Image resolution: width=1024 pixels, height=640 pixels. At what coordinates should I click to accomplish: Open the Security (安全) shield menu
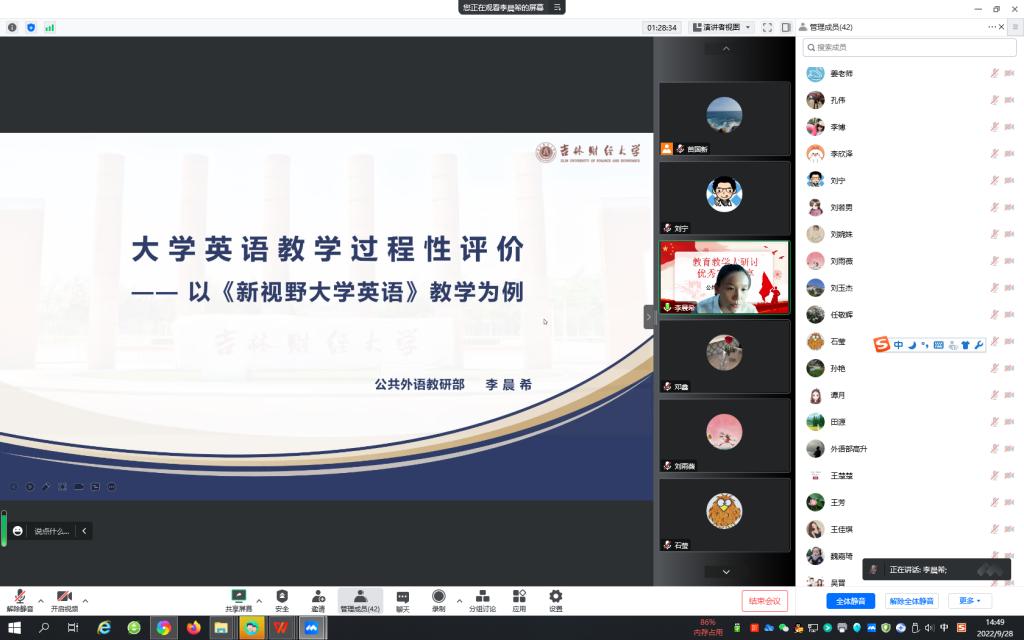click(282, 599)
